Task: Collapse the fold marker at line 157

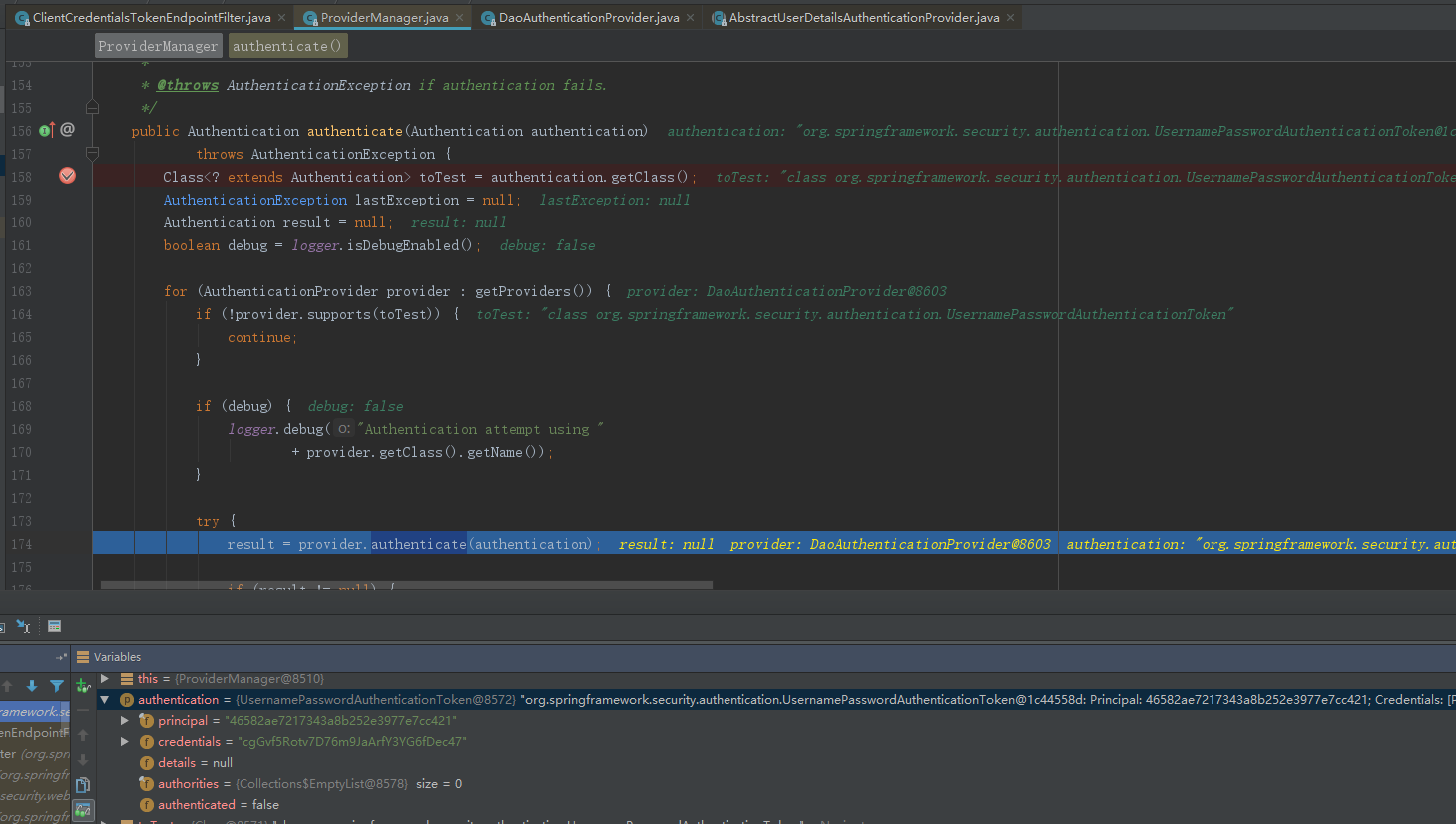Action: tap(92, 154)
